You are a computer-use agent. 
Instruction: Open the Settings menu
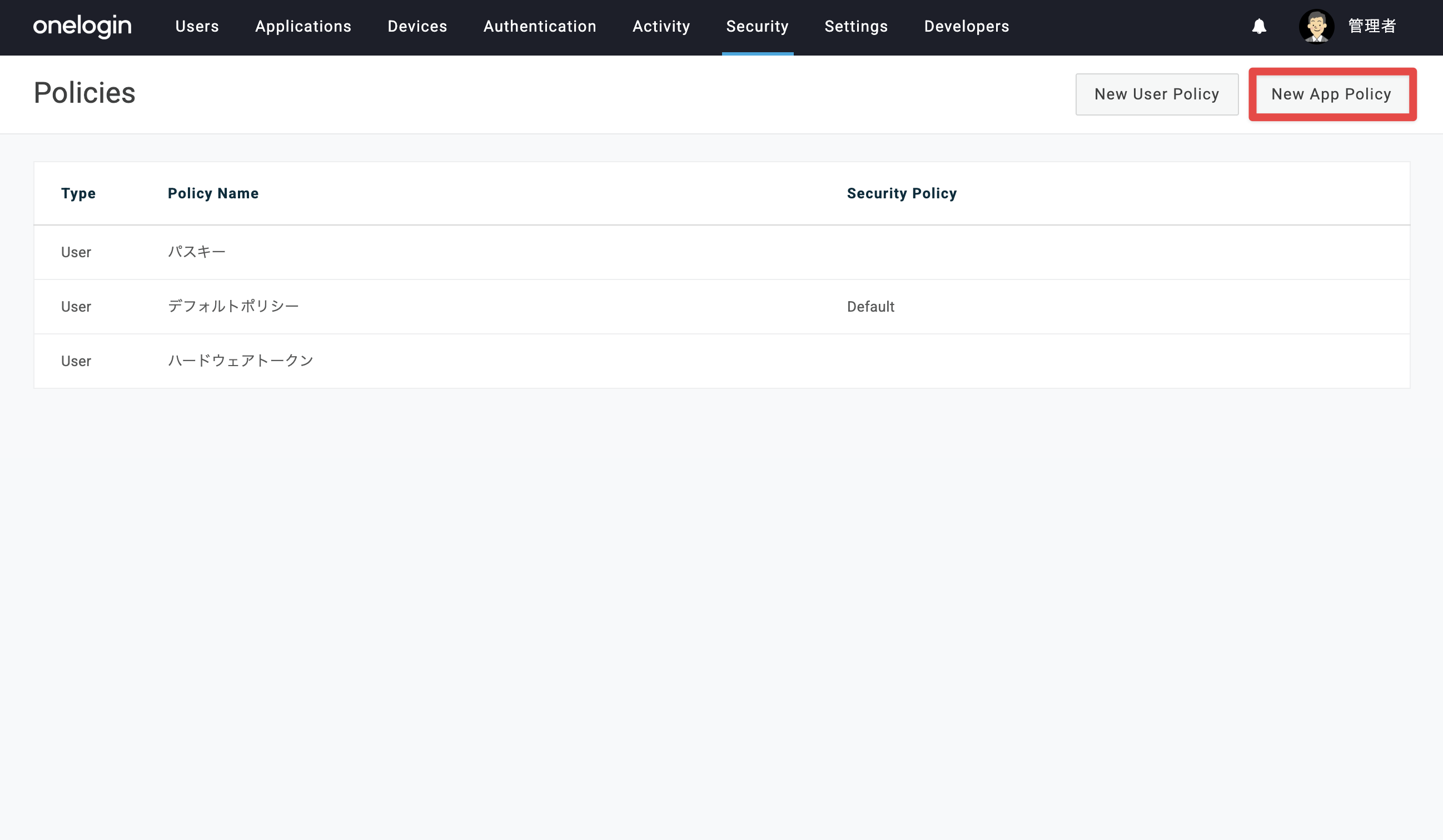point(855,26)
